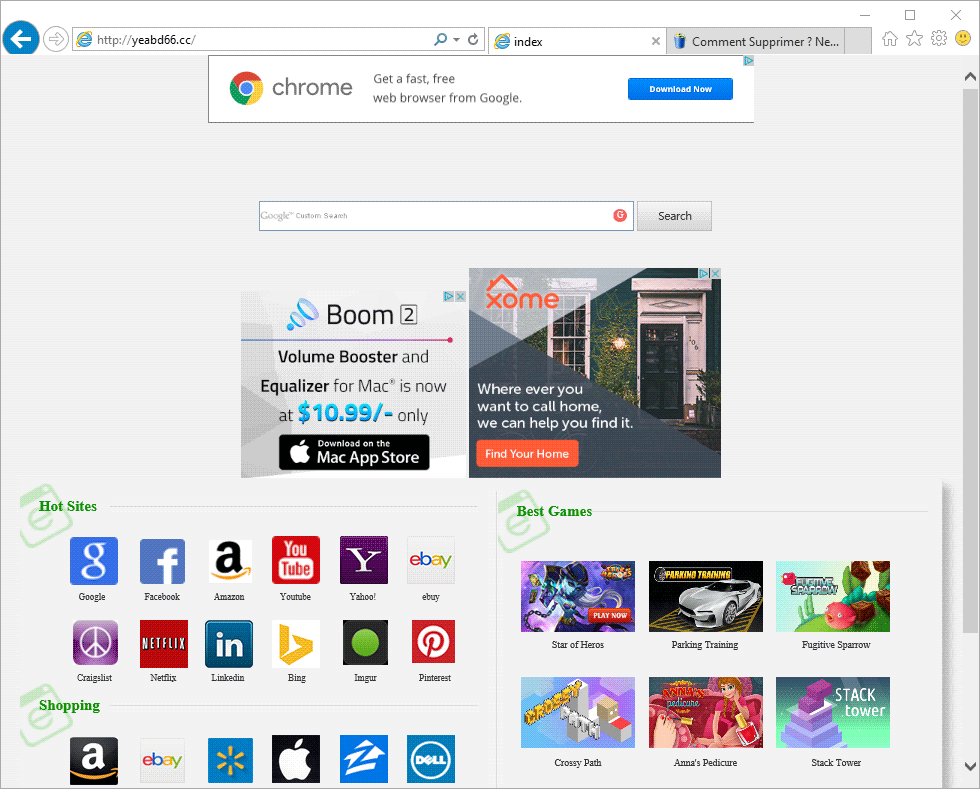This screenshot has height=789, width=980.
Task: Click Find Your Home in Xome ad
Action: [x=527, y=454]
